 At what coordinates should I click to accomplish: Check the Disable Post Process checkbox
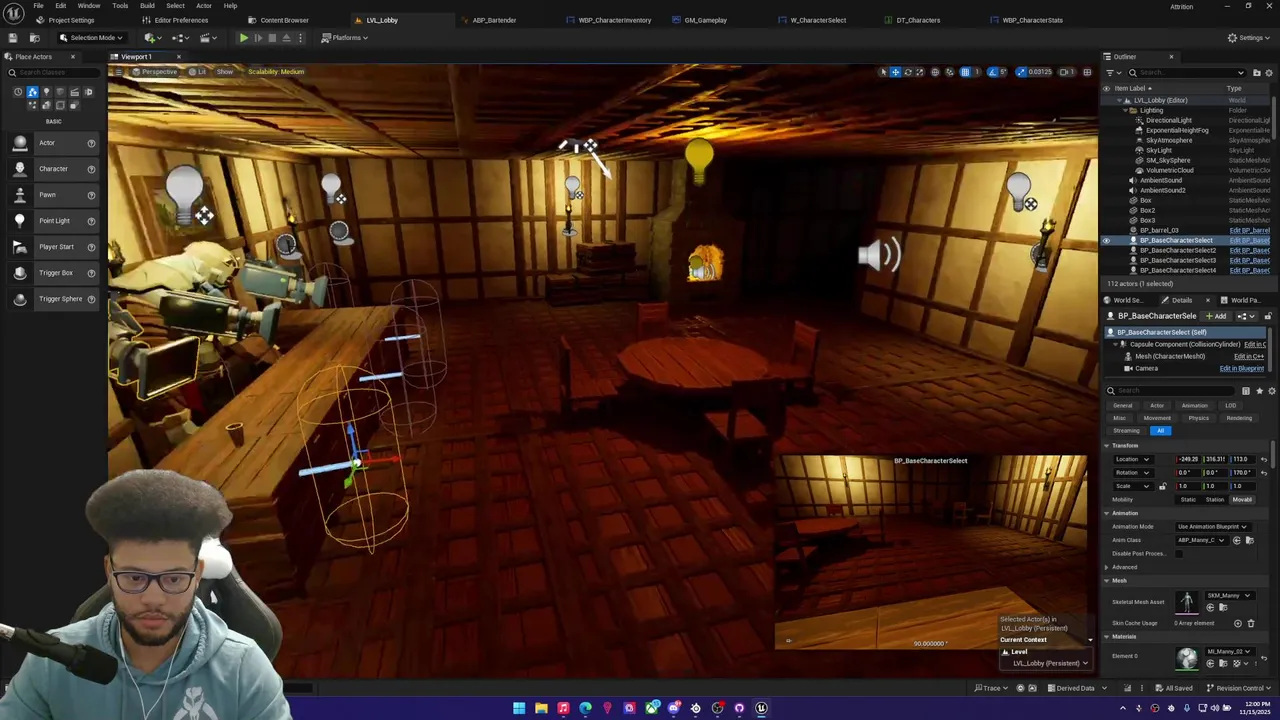click(1179, 554)
